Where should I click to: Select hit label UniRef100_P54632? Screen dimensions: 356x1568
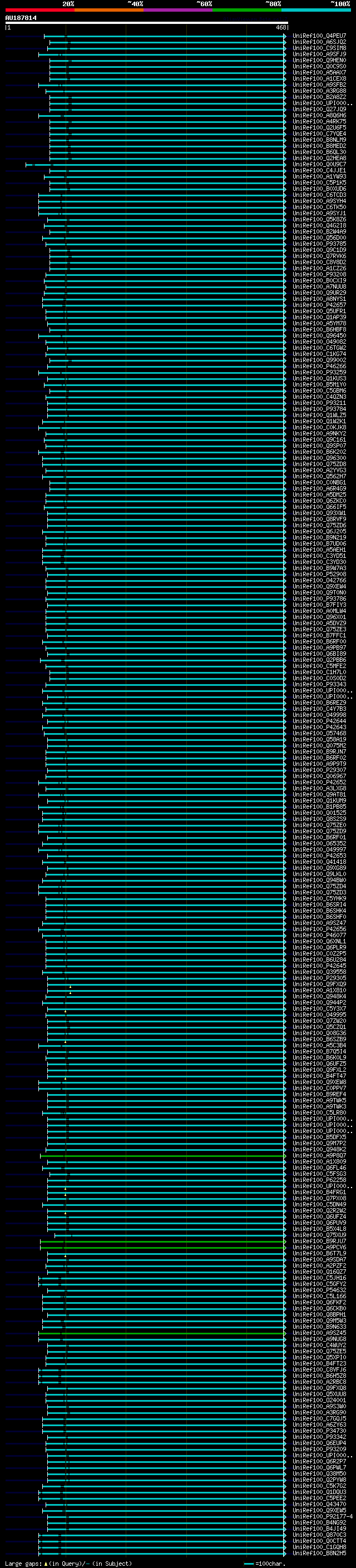click(x=319, y=1290)
